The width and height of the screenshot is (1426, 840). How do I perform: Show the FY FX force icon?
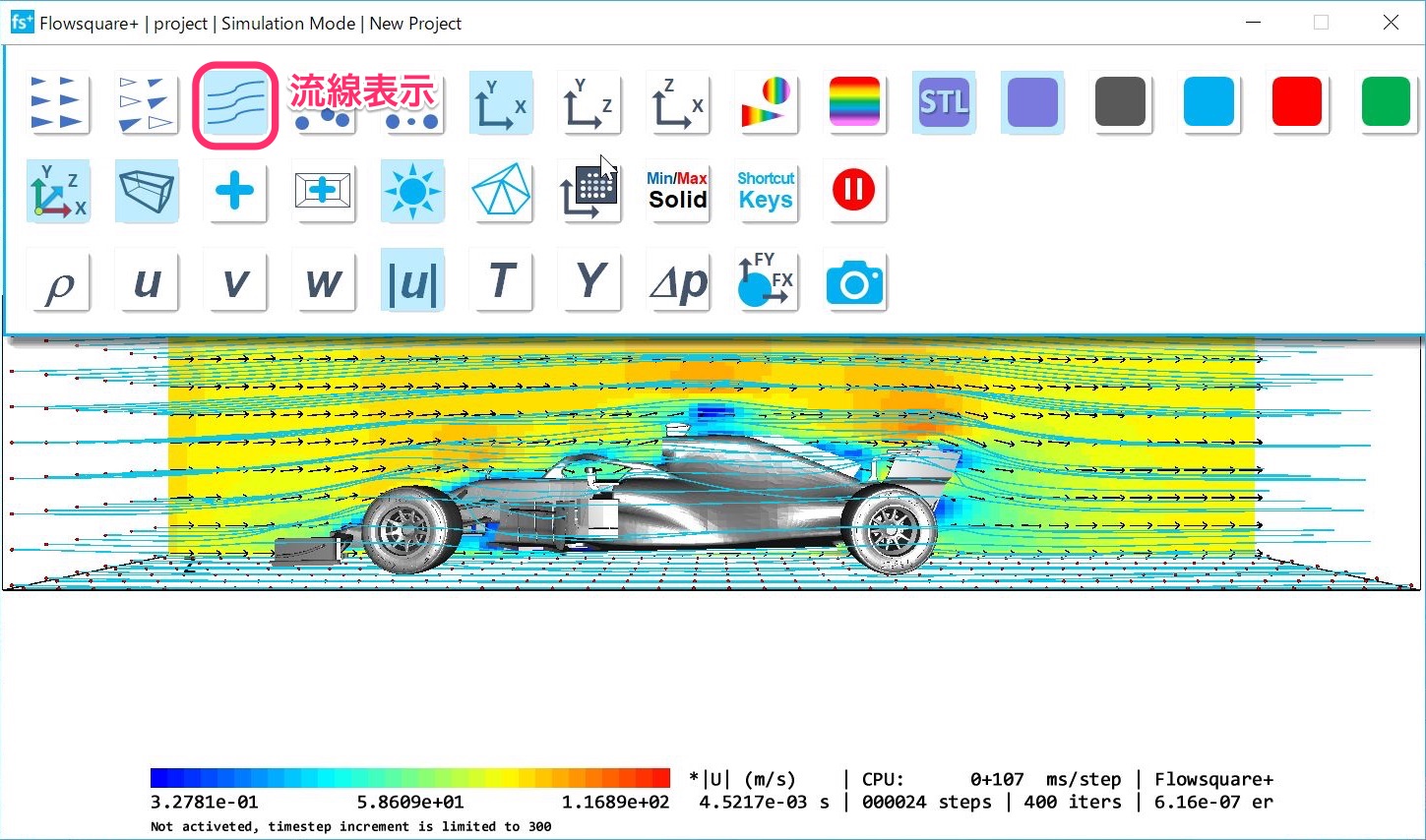point(767,281)
